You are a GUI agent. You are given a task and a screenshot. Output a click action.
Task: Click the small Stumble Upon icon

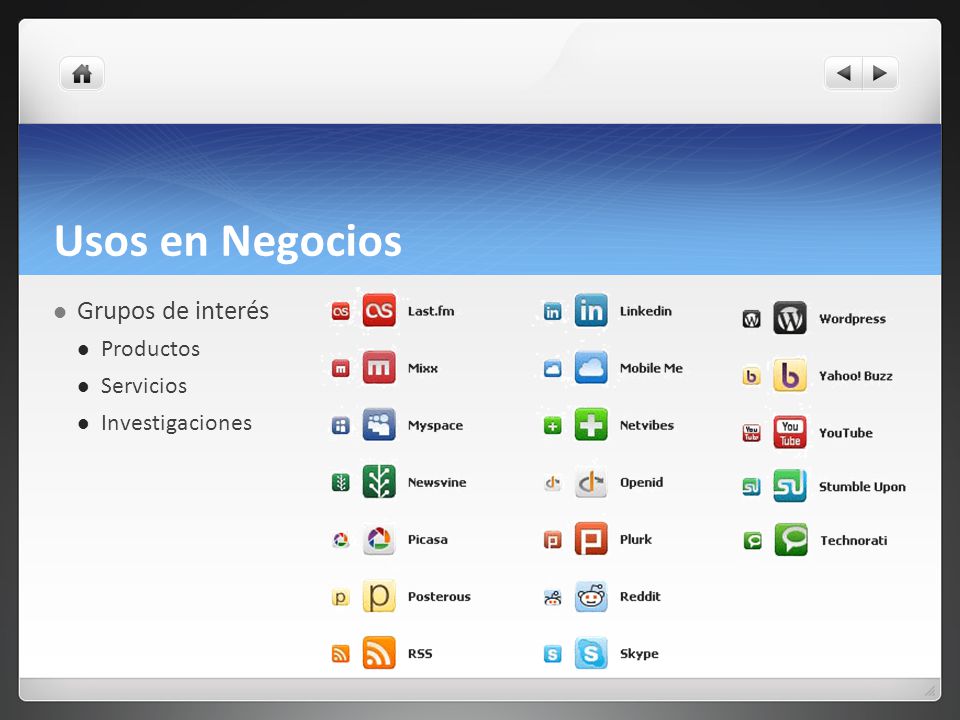pyautogui.click(x=751, y=487)
